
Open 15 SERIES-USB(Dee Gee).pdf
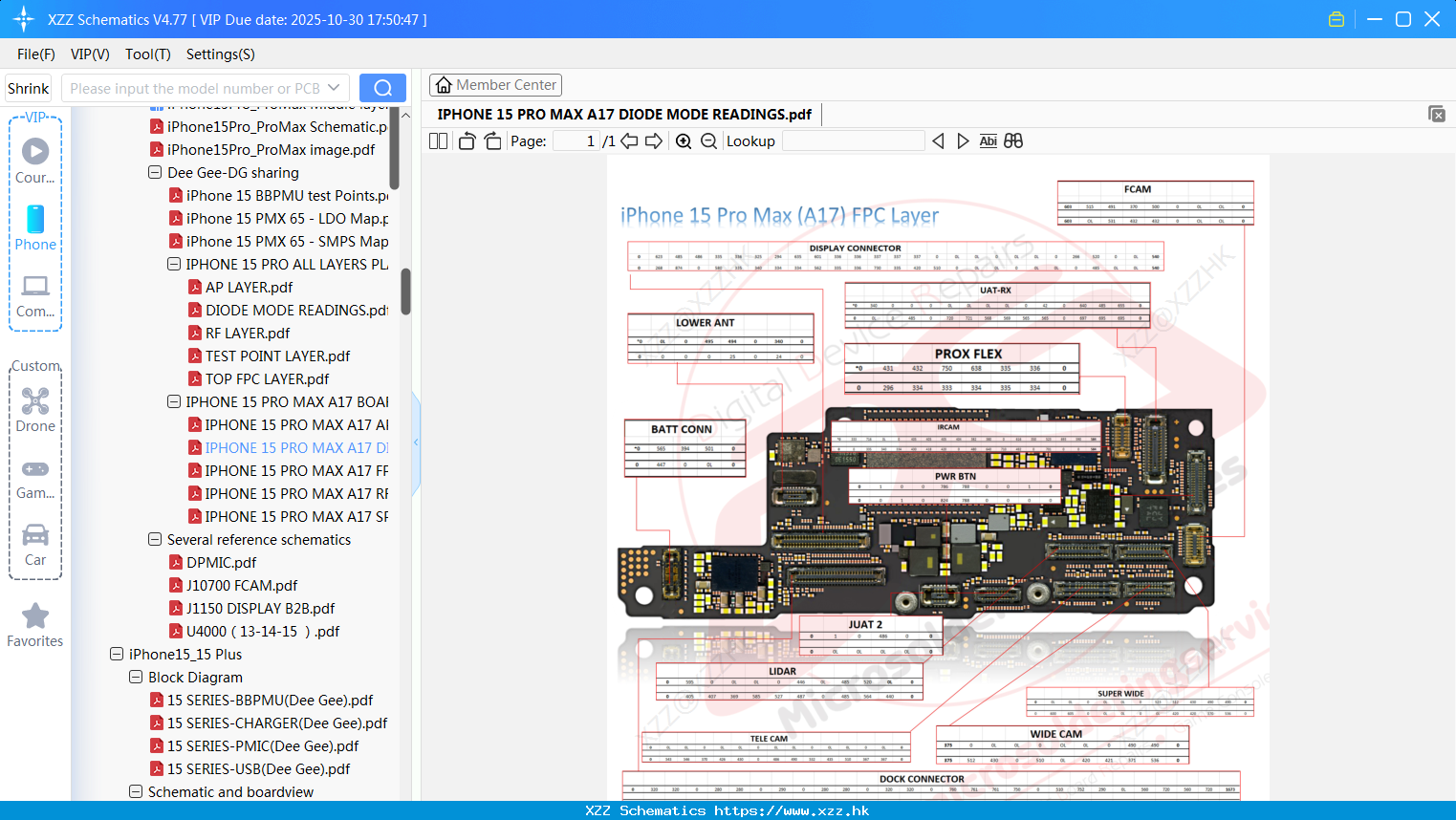[258, 768]
